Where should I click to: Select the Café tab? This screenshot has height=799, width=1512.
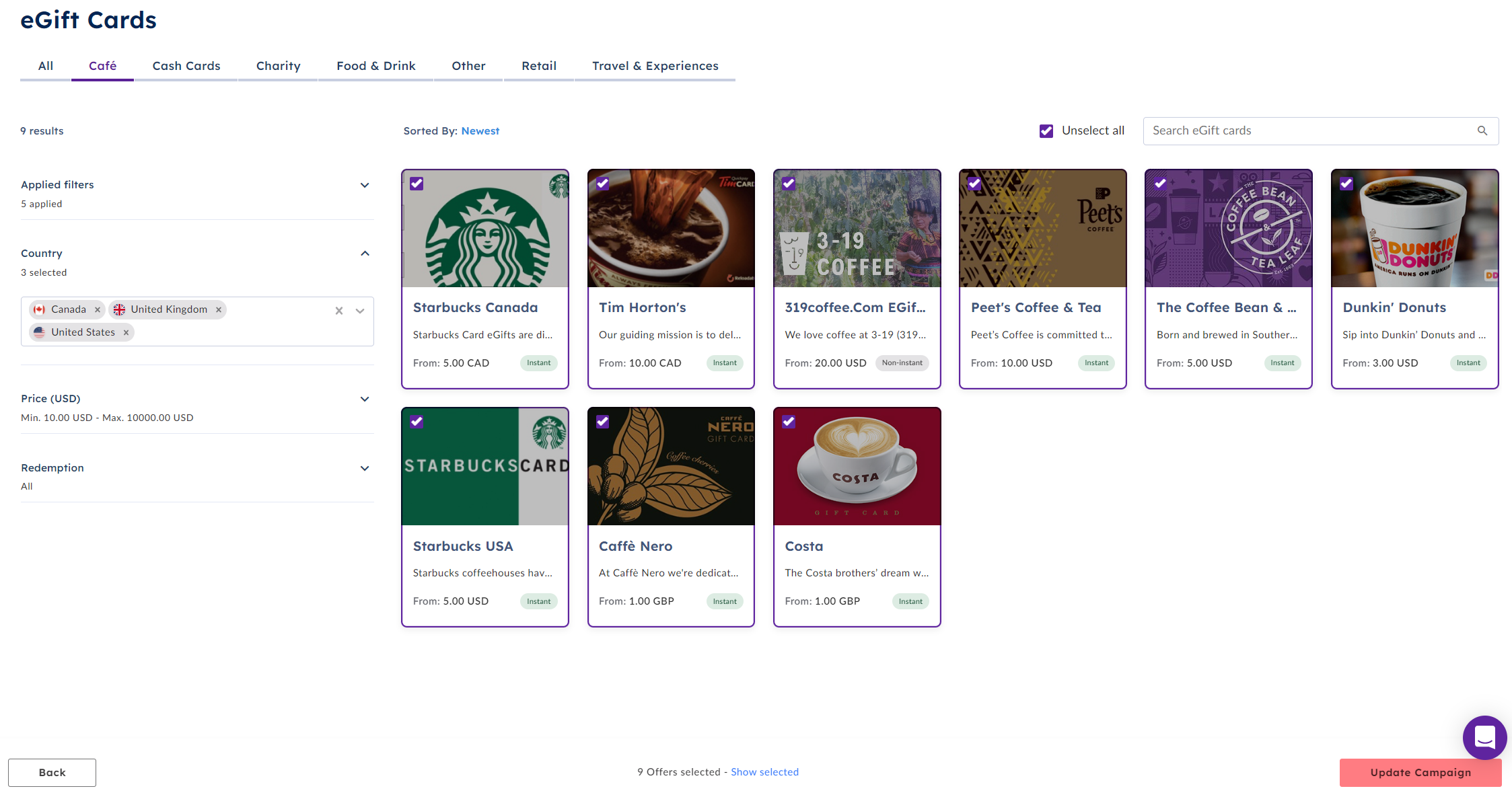(x=102, y=66)
